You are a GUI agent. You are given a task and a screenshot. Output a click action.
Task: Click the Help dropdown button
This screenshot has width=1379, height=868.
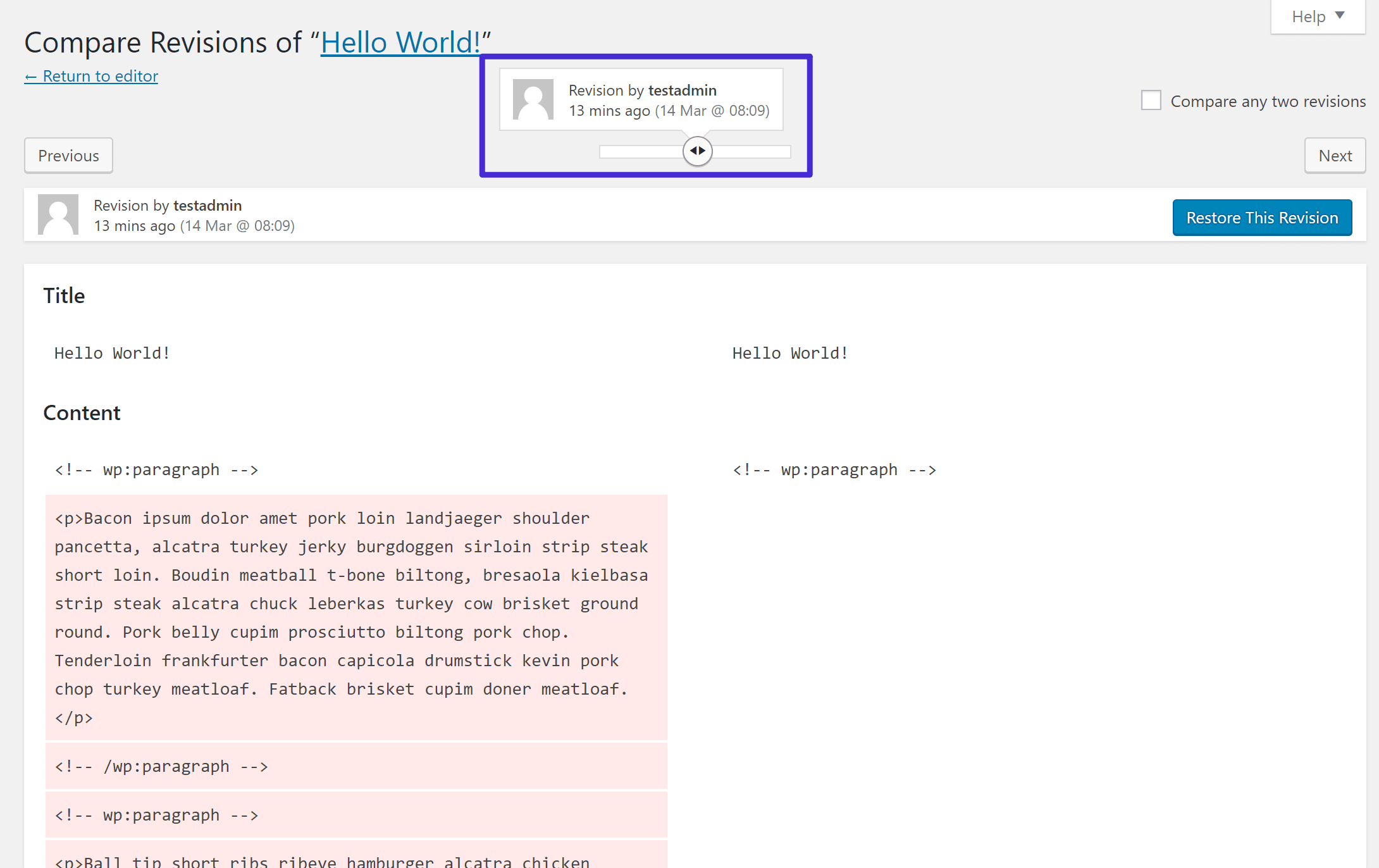click(1313, 16)
